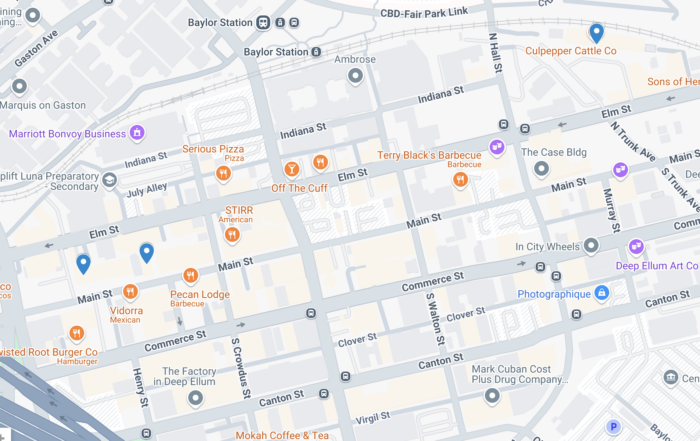Open the Deep Ellum Art Co marker
This screenshot has height=441, width=700.
[636, 246]
